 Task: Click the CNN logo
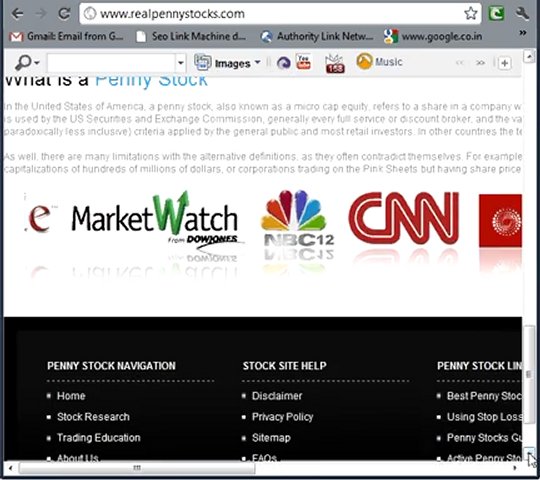pyautogui.click(x=404, y=218)
